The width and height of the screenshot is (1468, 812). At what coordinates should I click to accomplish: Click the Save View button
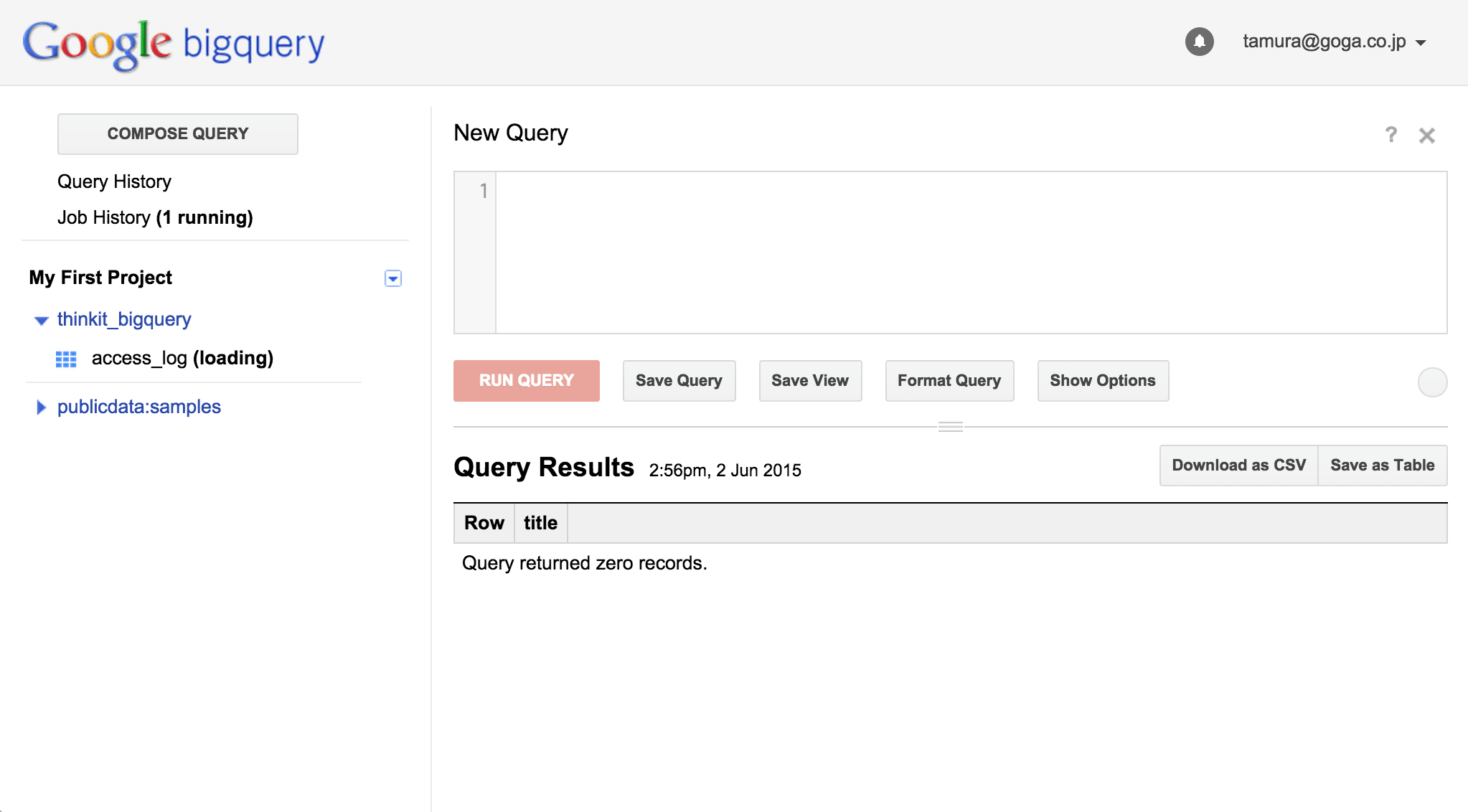tap(810, 381)
